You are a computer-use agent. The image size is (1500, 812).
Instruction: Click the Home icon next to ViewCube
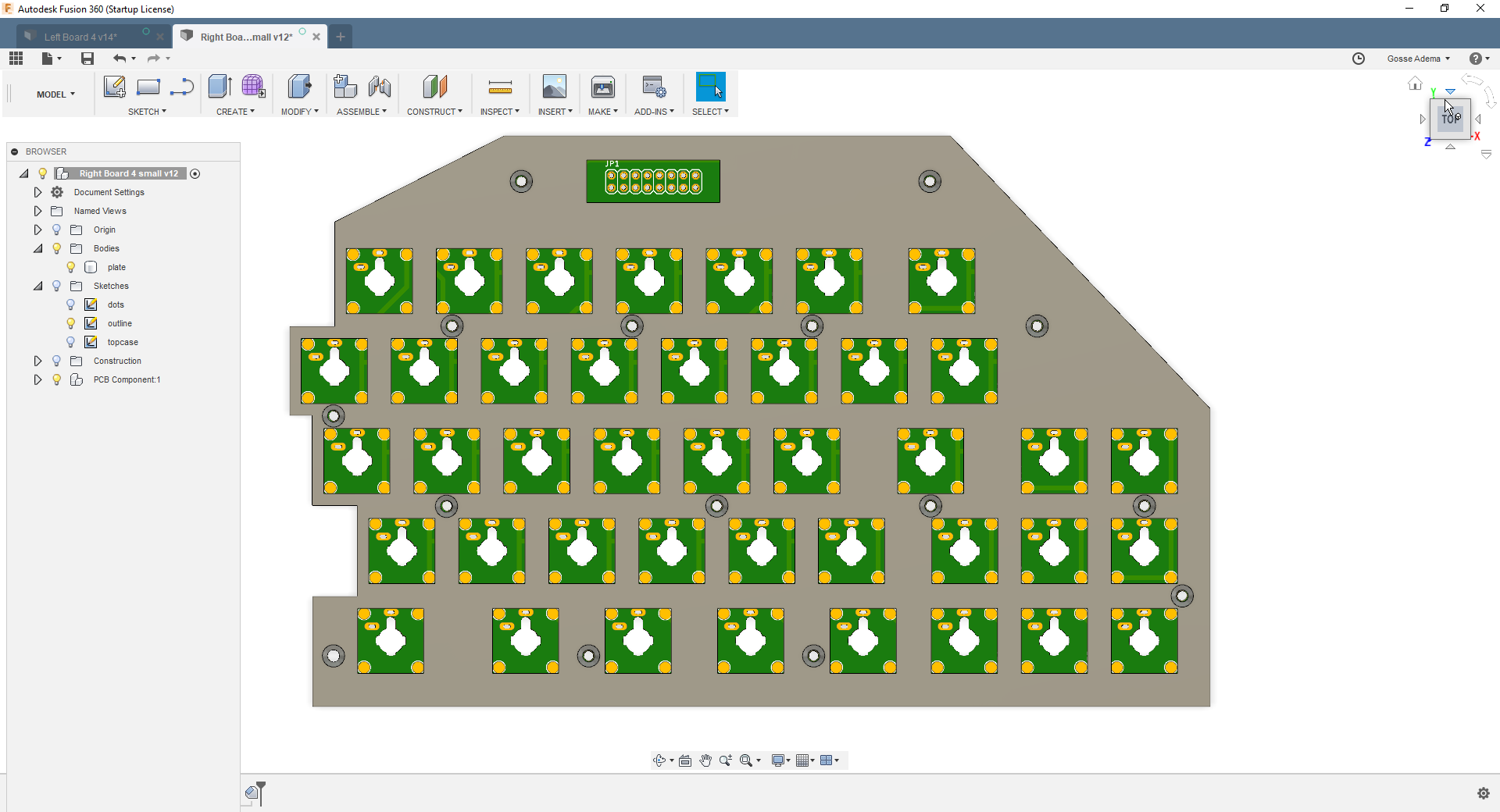[x=1414, y=83]
